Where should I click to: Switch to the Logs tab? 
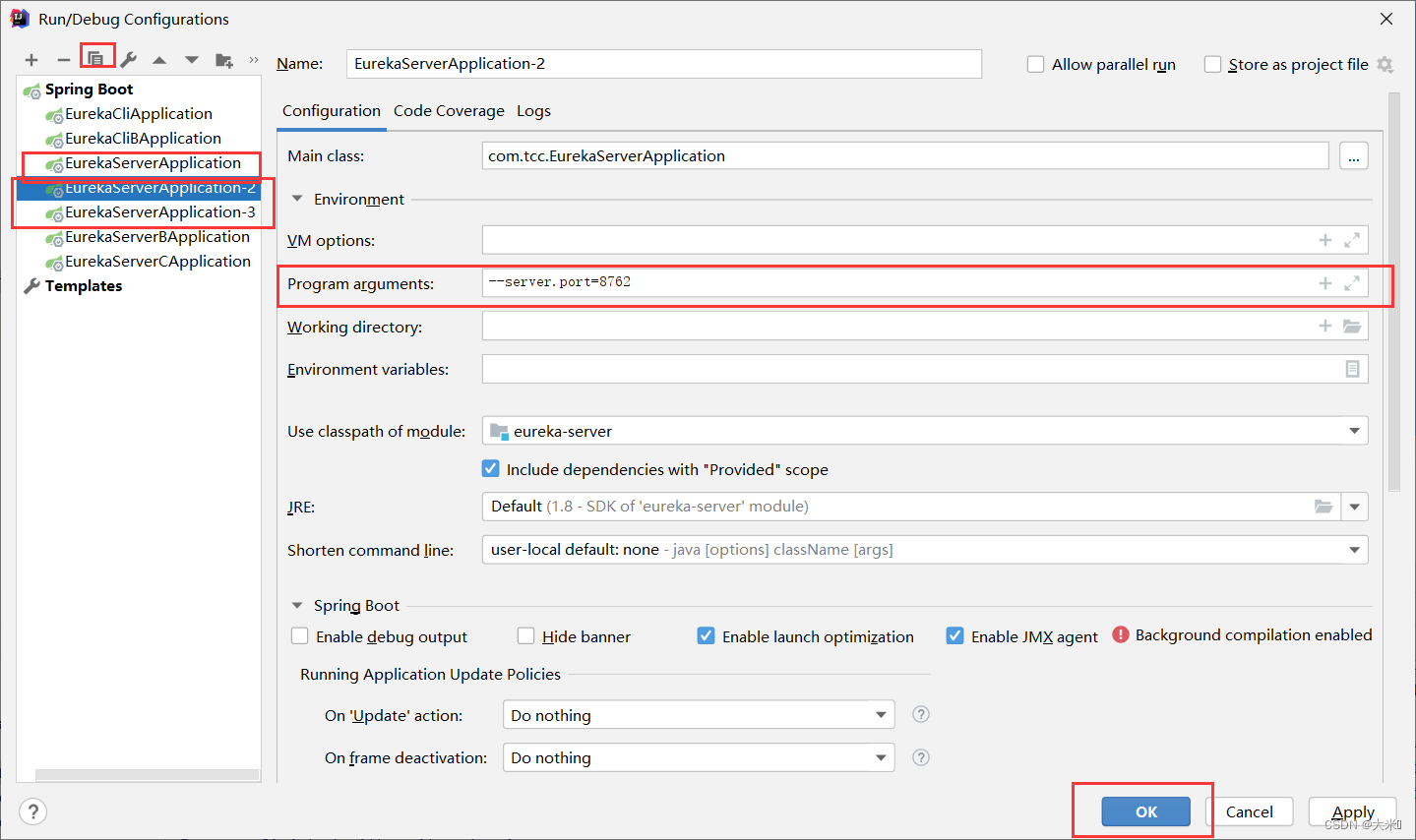[533, 111]
